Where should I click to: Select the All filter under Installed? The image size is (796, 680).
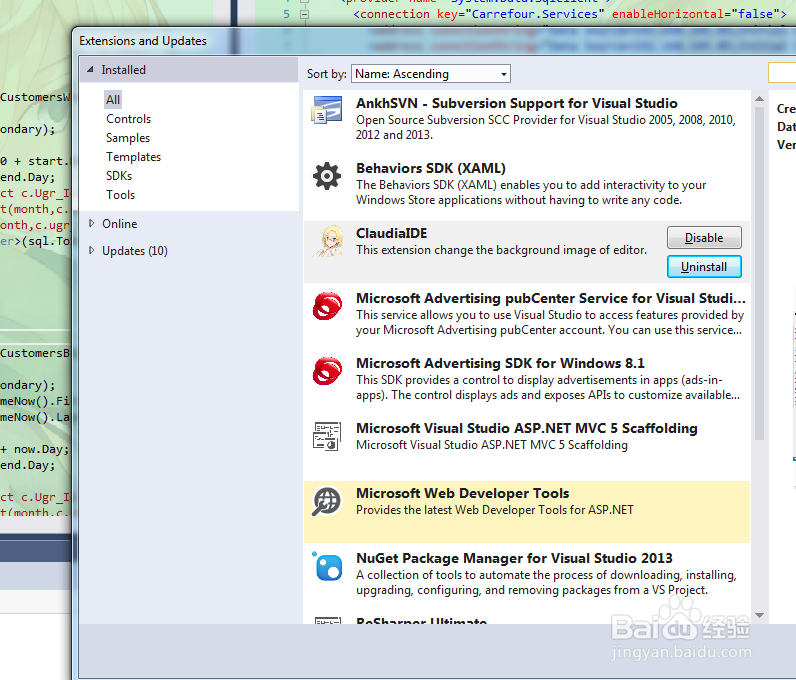[113, 100]
